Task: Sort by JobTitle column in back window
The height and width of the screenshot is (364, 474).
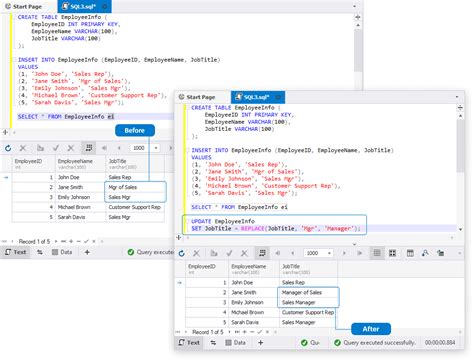Action: [135, 164]
